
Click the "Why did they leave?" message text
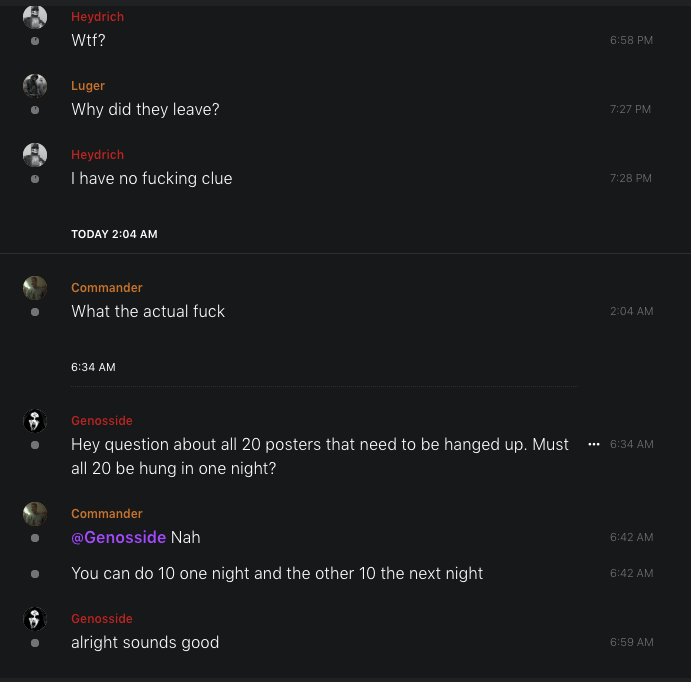pyautogui.click(x=145, y=110)
